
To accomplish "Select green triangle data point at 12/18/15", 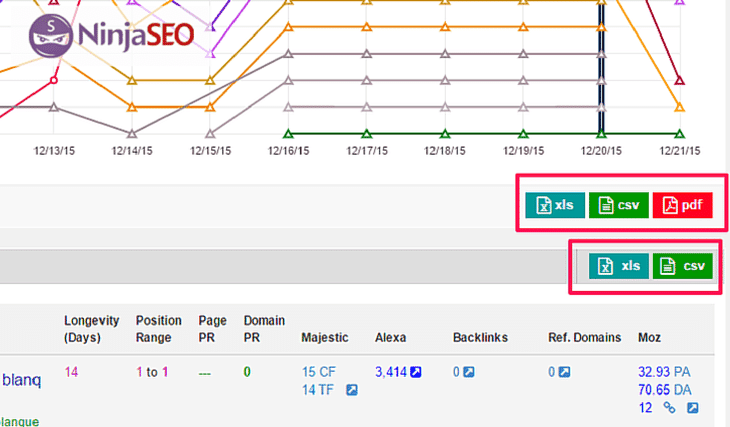I will [x=445, y=134].
